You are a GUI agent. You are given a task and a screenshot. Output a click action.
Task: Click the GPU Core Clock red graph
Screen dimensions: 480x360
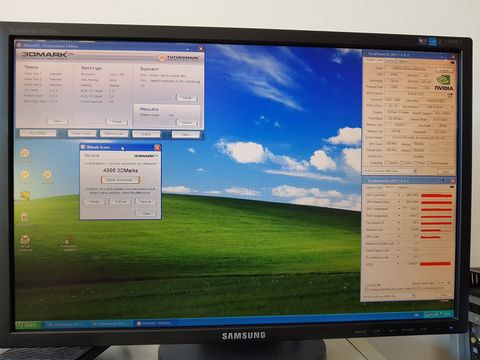pos(436,195)
